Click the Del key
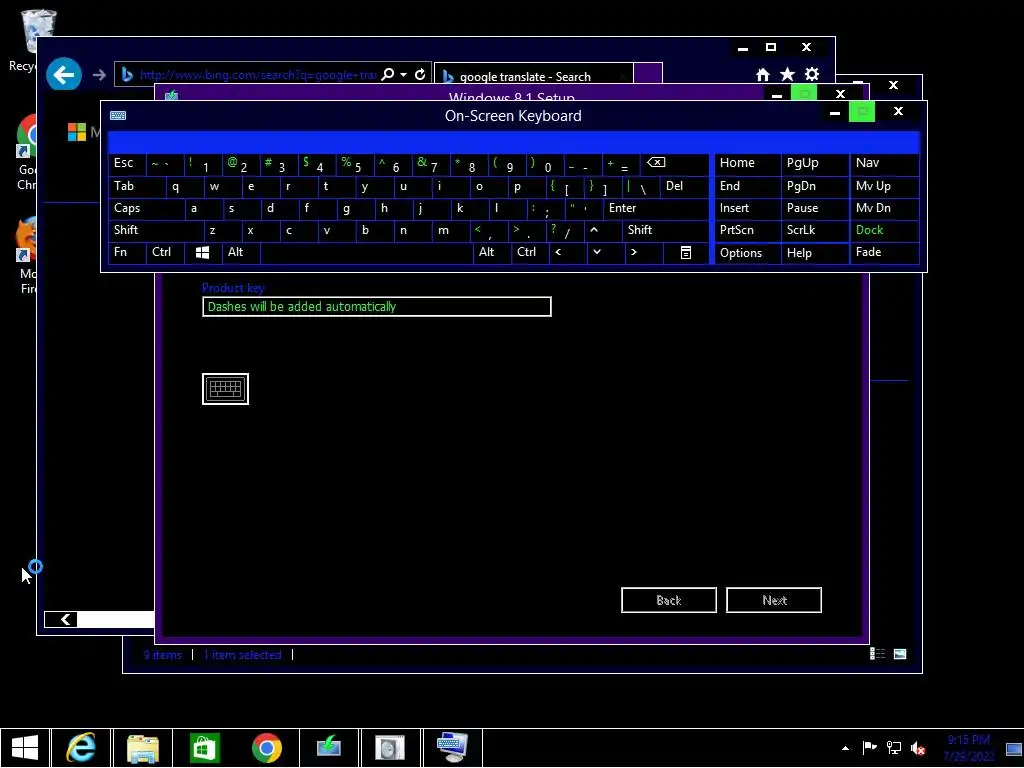 tap(684, 186)
